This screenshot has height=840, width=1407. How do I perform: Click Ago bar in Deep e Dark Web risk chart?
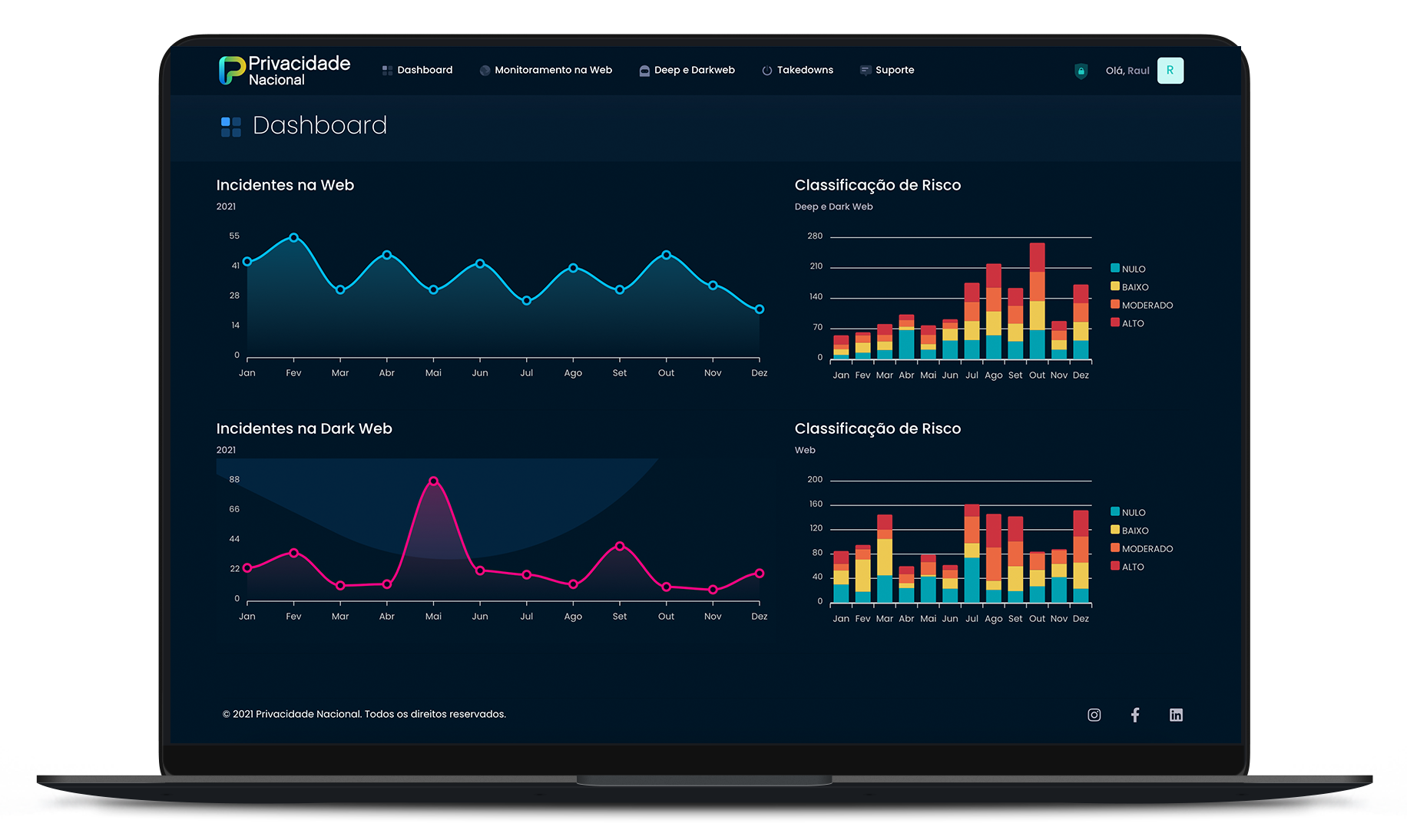coord(993,312)
